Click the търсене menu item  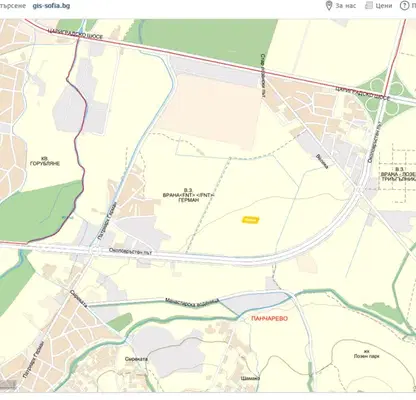pos(13,6)
